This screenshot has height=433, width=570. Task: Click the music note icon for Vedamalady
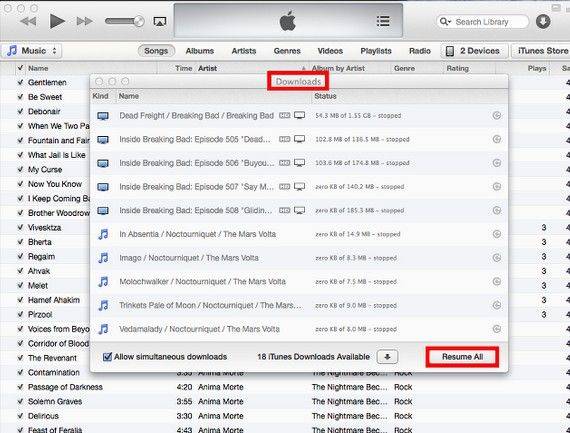[103, 329]
